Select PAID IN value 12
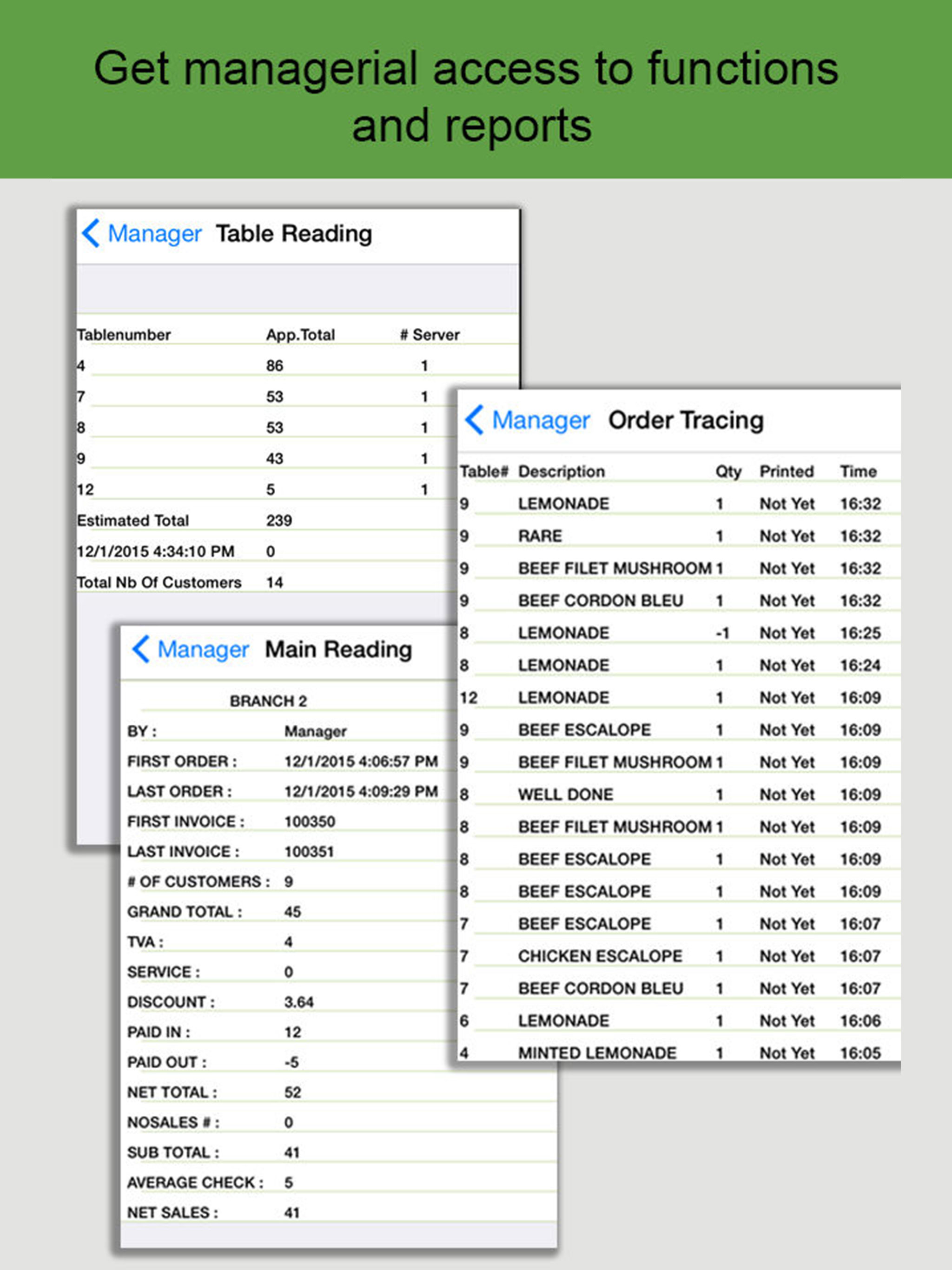The height and width of the screenshot is (1270, 952). point(293,1032)
